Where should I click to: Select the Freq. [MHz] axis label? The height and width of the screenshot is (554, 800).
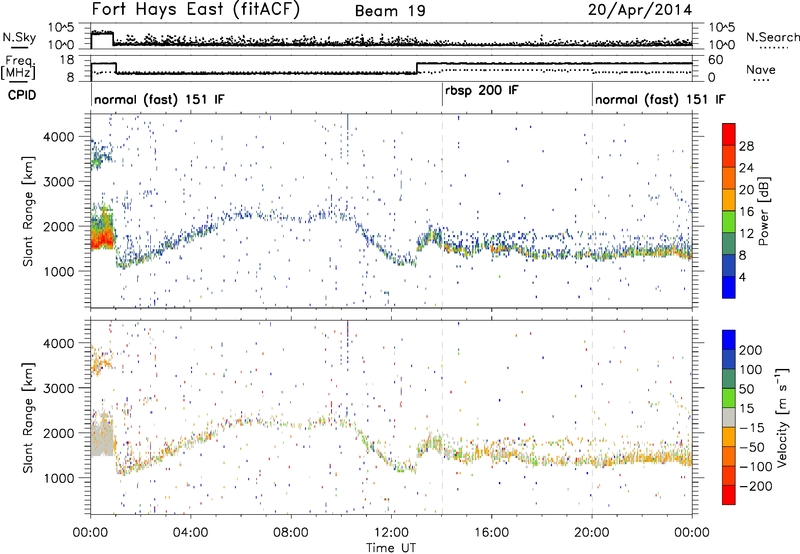pos(19,67)
